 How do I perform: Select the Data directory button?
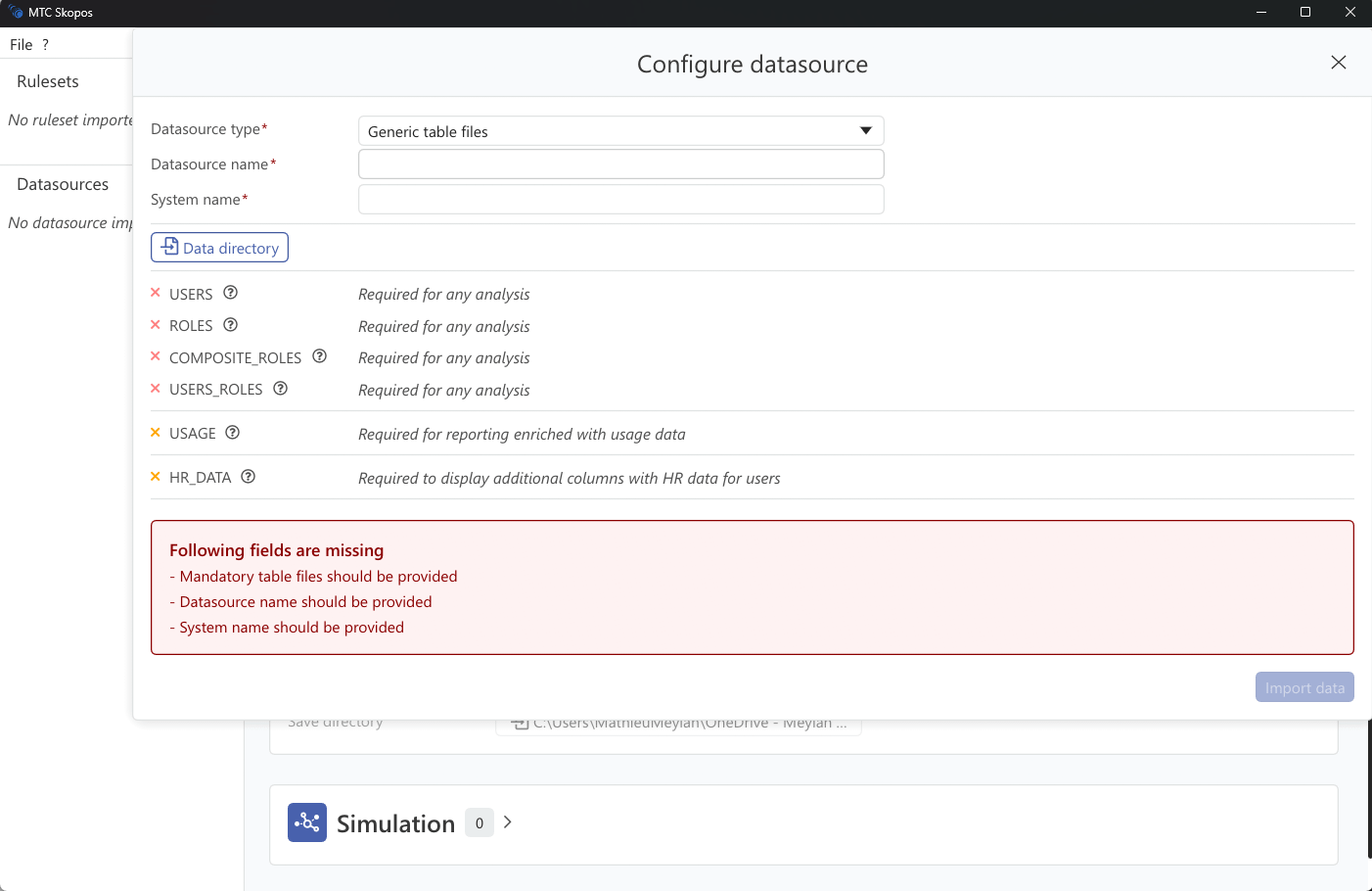[x=219, y=247]
